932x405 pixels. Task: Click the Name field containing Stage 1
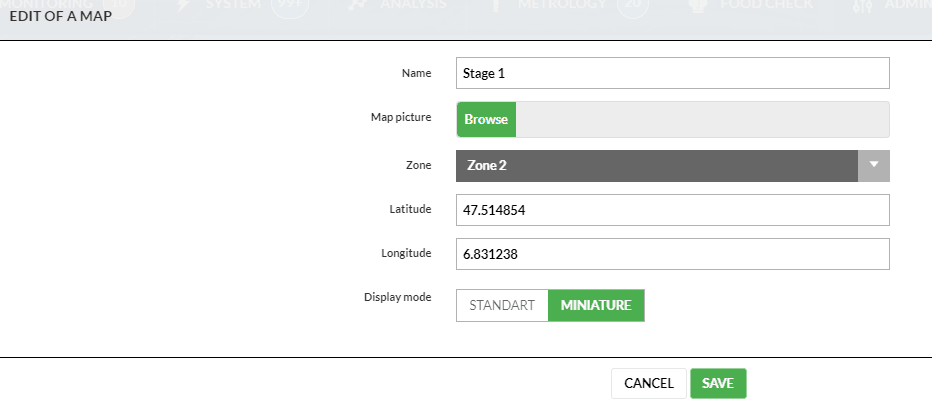pyautogui.click(x=672, y=73)
